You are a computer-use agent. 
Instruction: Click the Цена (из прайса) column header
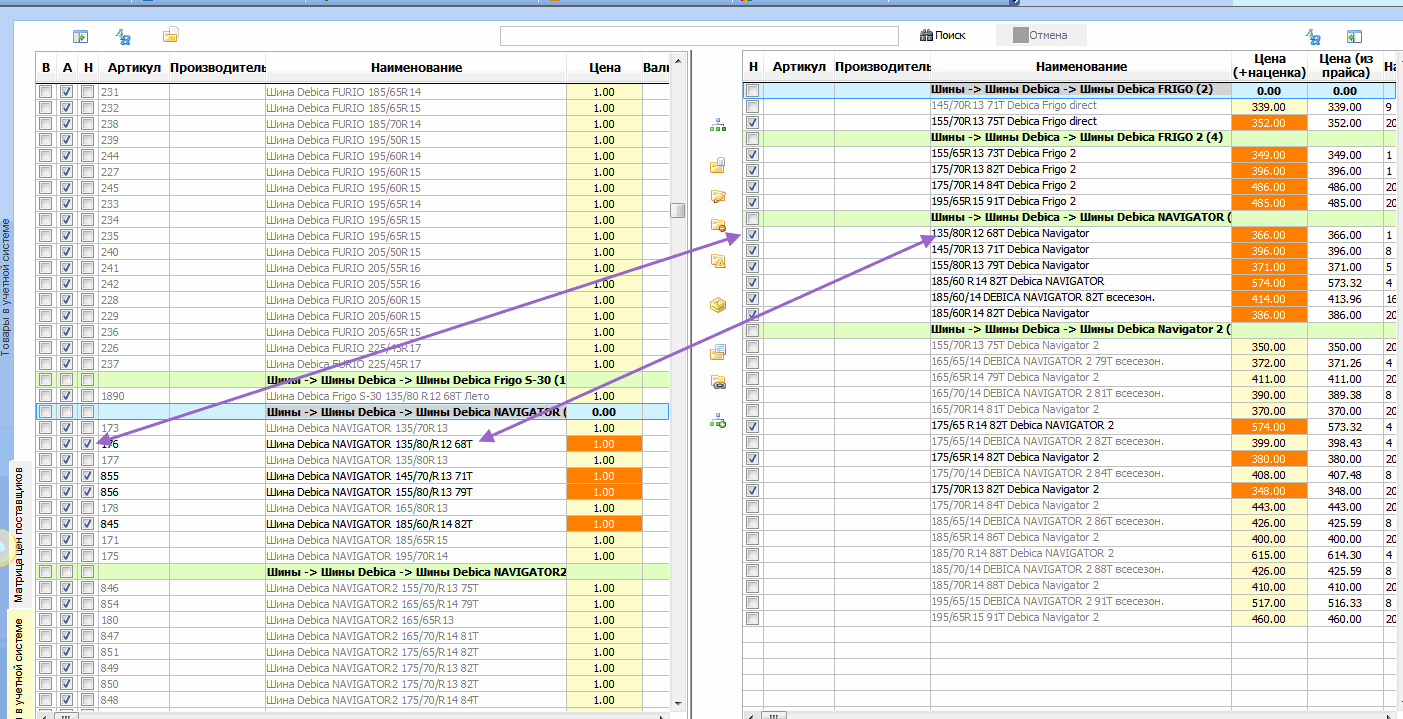pyautogui.click(x=1344, y=66)
